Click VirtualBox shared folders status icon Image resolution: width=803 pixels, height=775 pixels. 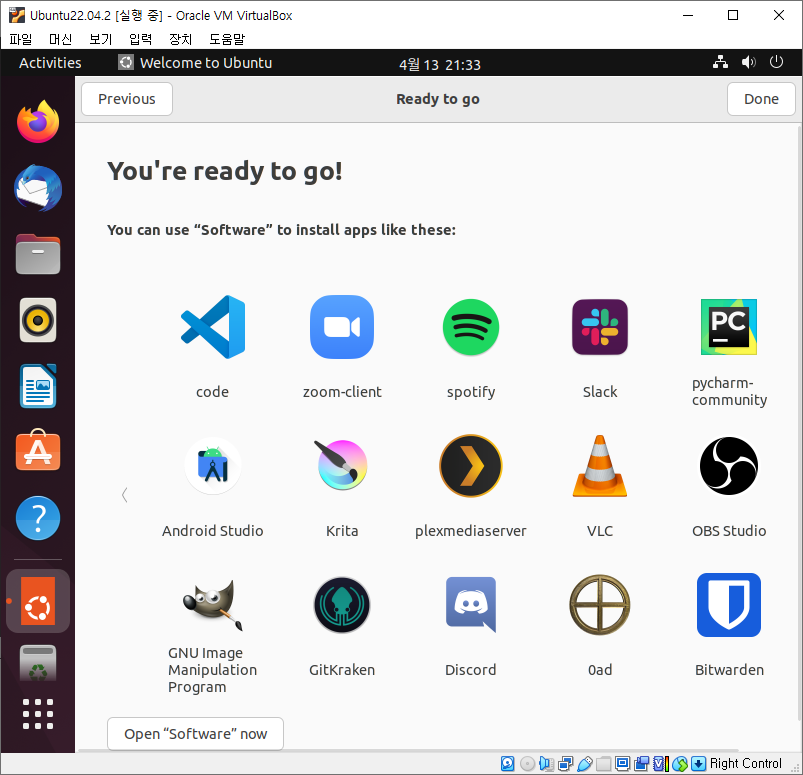(603, 764)
